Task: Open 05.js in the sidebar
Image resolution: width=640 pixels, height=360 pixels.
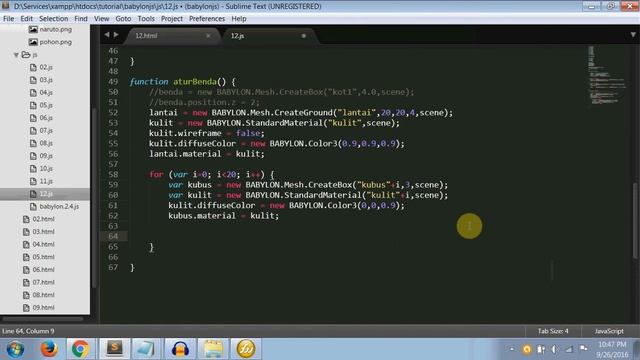Action: click(46, 105)
